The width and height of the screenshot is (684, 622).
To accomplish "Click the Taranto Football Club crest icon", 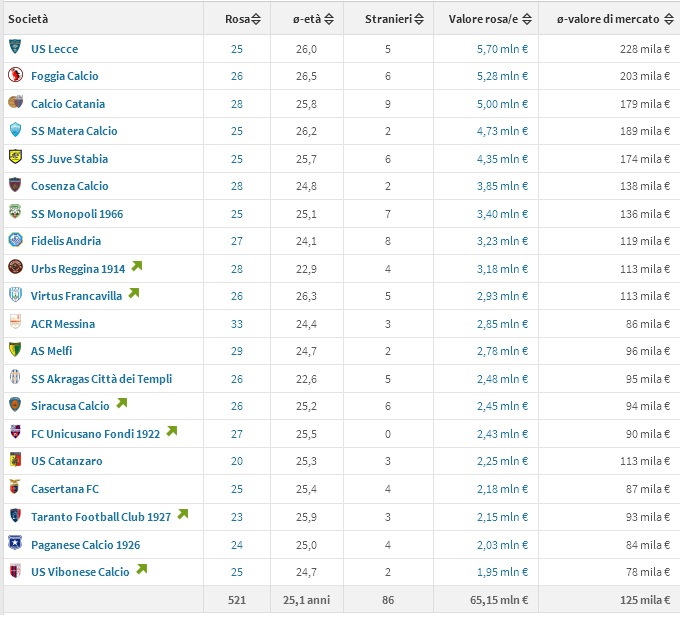I will point(15,516).
